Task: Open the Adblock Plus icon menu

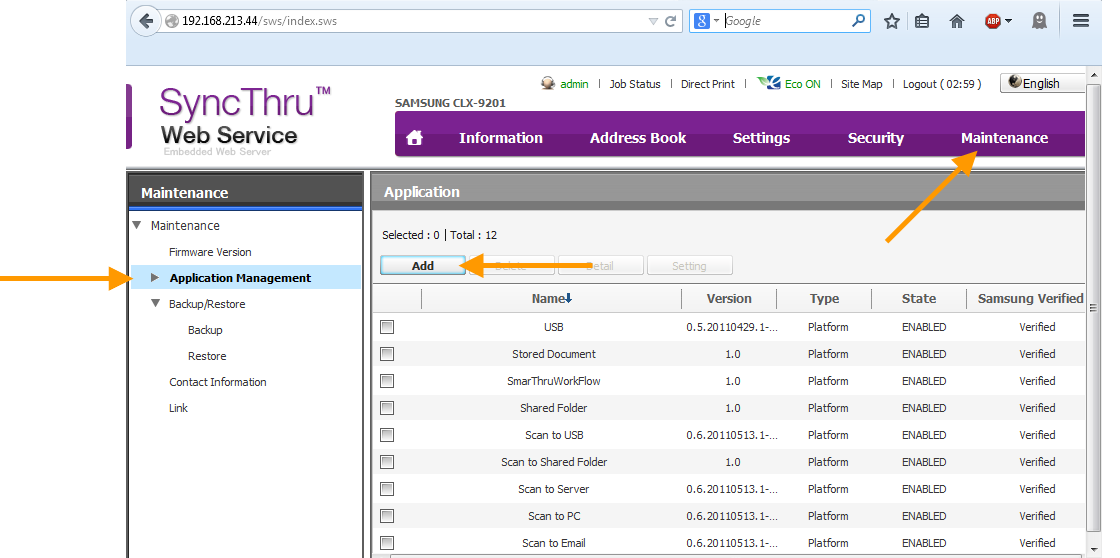Action: (998, 21)
